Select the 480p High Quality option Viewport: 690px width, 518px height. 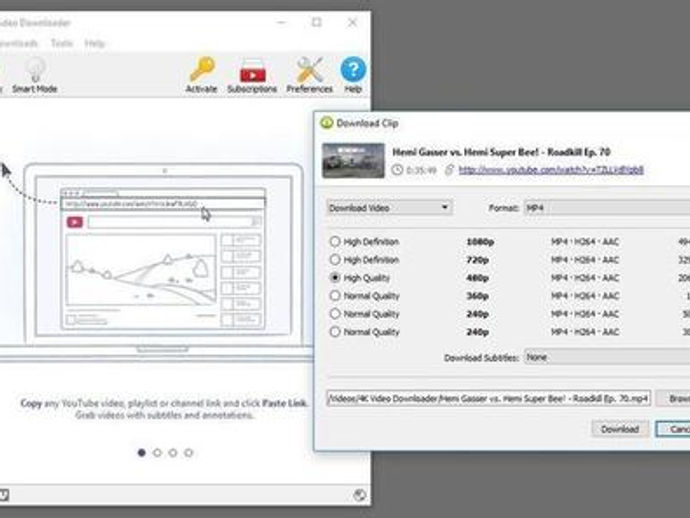pos(335,278)
